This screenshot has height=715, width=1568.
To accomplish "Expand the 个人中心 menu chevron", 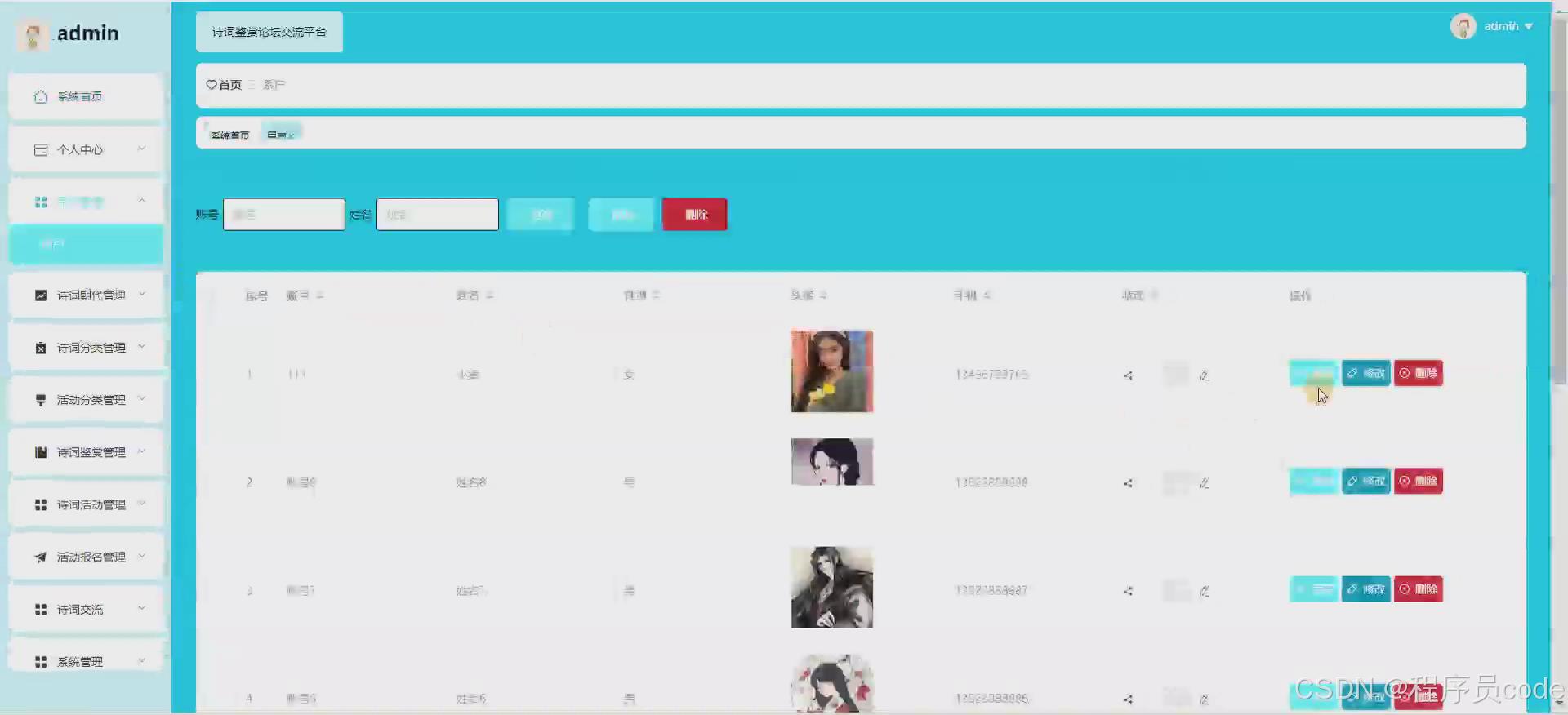I will click(141, 149).
